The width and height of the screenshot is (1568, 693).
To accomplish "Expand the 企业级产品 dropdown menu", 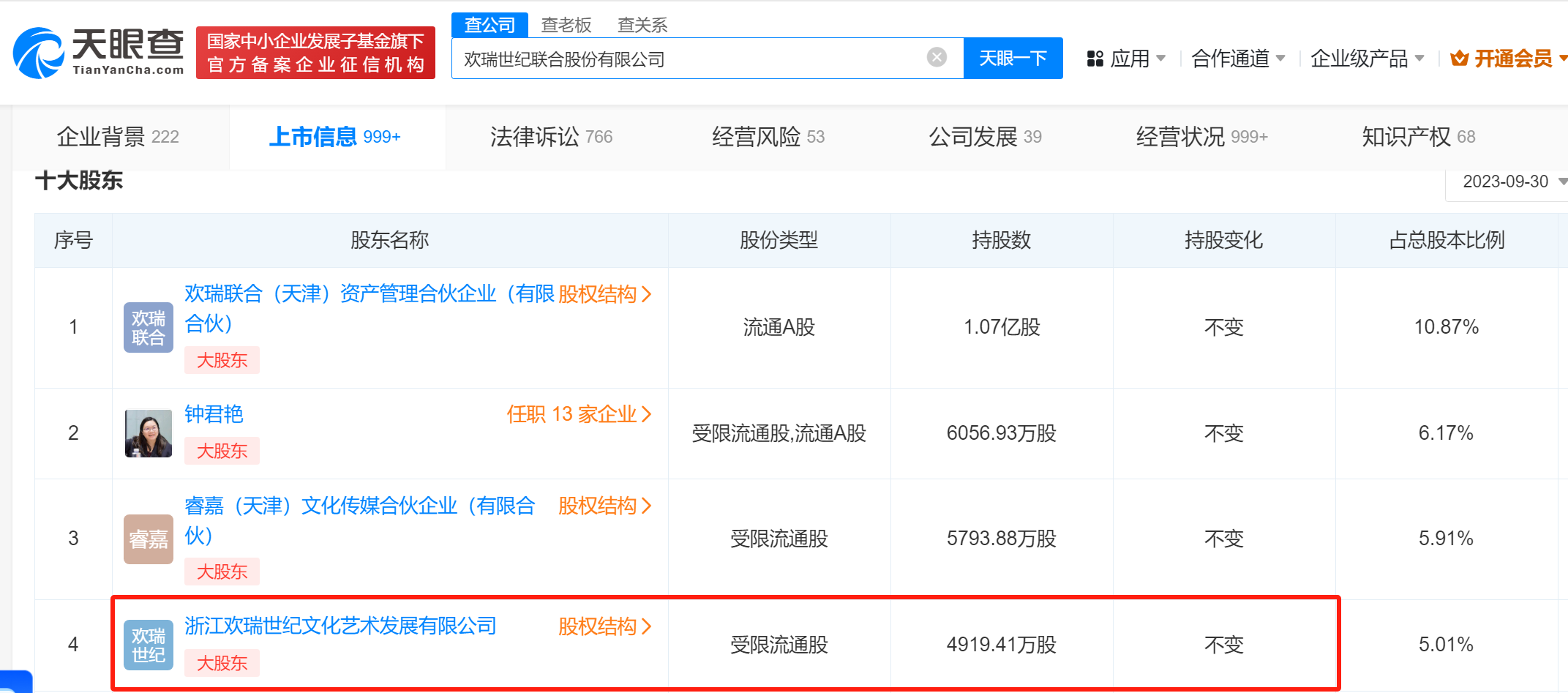I will (1367, 59).
